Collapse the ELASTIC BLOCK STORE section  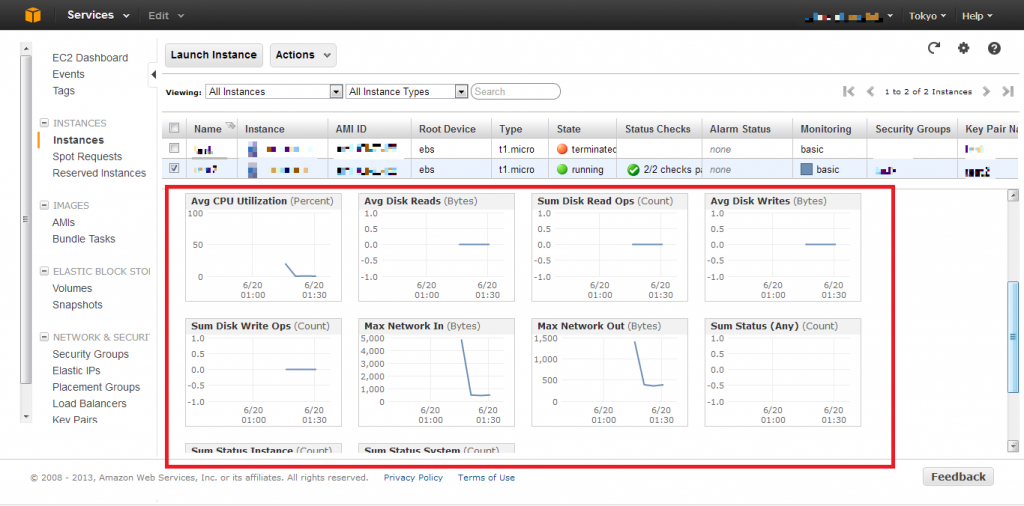pyautogui.click(x=44, y=271)
